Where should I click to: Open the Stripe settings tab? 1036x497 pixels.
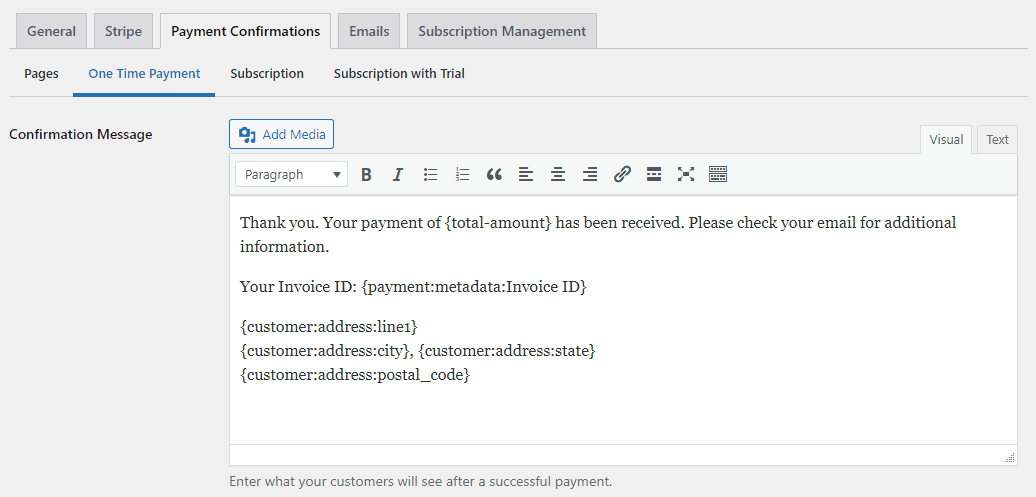pos(123,31)
